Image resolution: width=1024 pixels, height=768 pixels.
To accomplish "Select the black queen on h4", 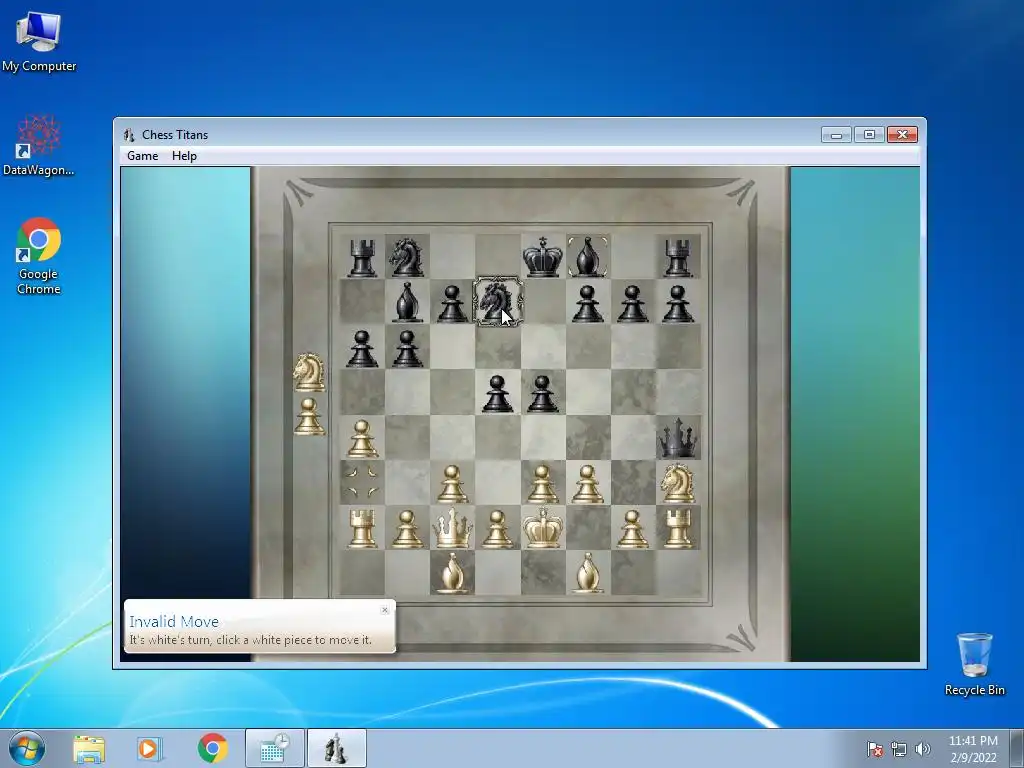I will [678, 438].
